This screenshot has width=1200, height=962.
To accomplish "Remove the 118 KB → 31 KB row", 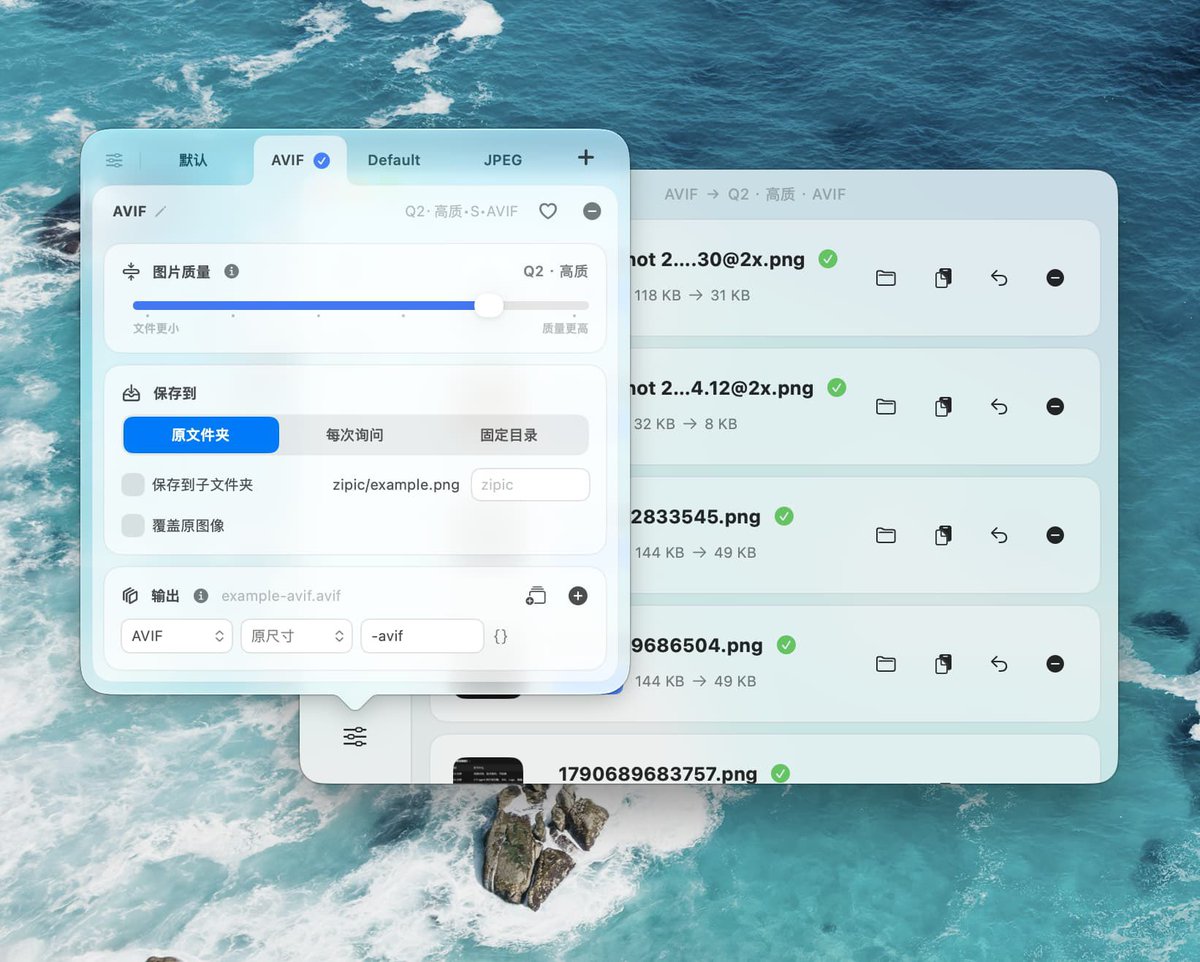I will [x=1055, y=278].
